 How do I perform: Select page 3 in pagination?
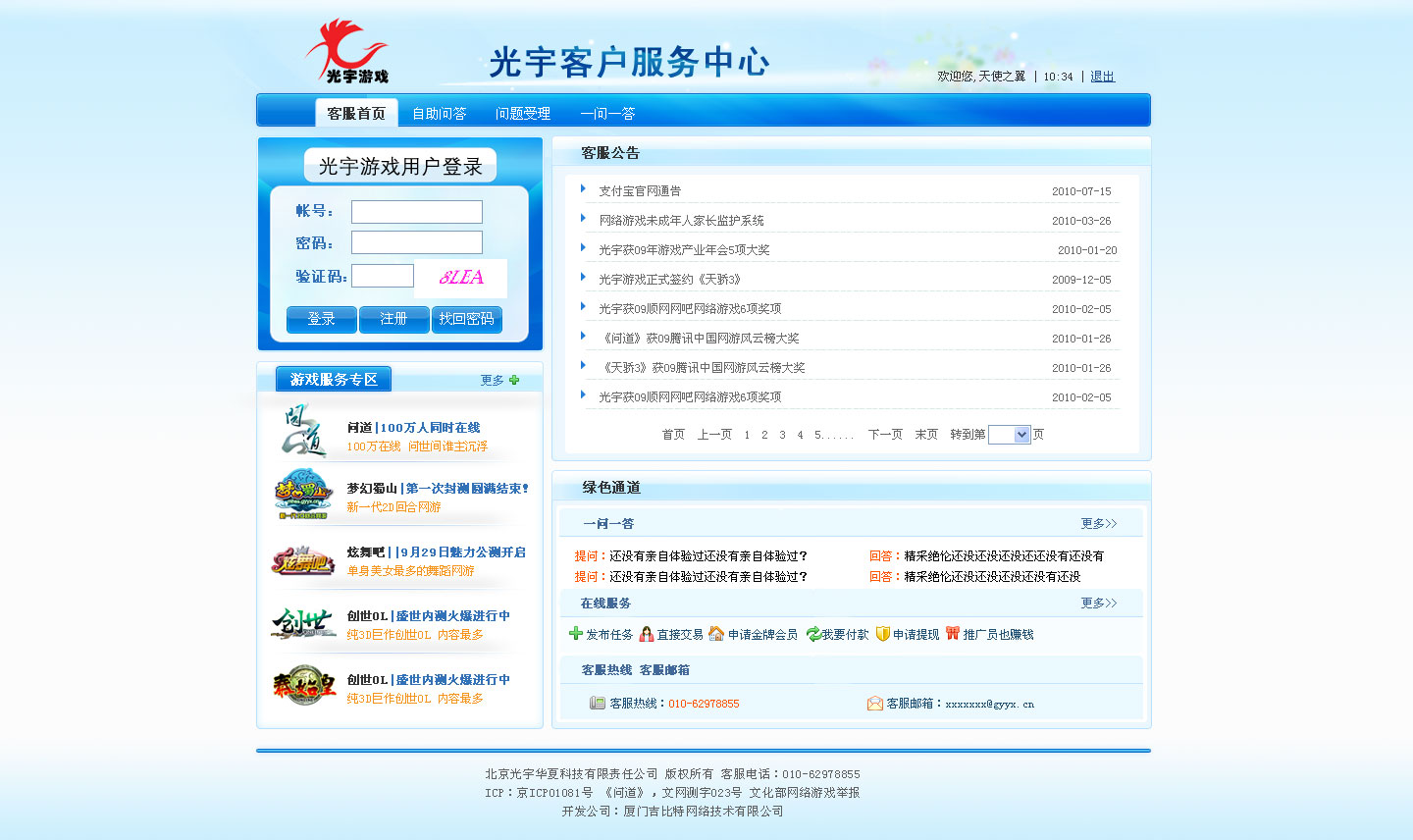tap(782, 435)
